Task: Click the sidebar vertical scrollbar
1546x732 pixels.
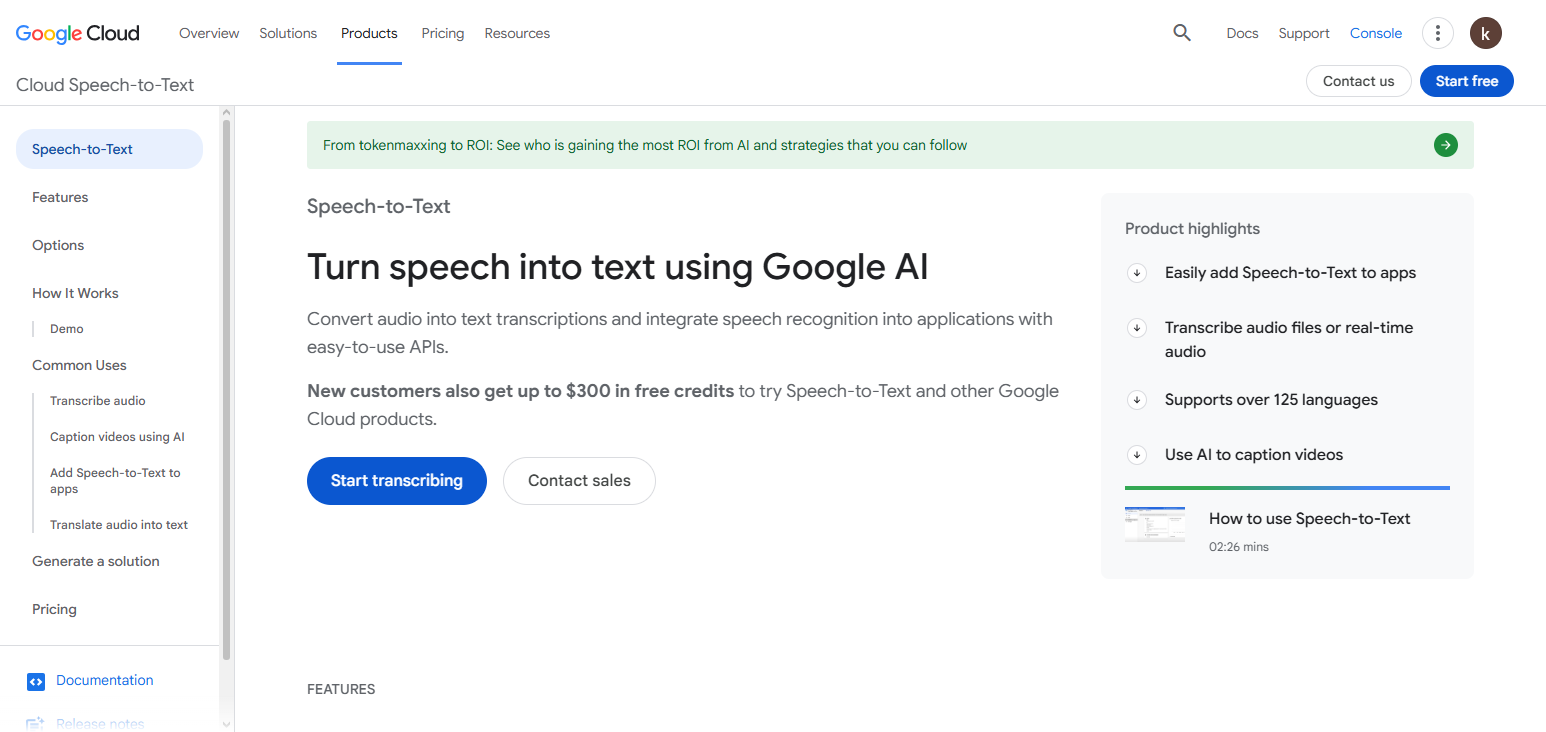Action: coord(226,390)
